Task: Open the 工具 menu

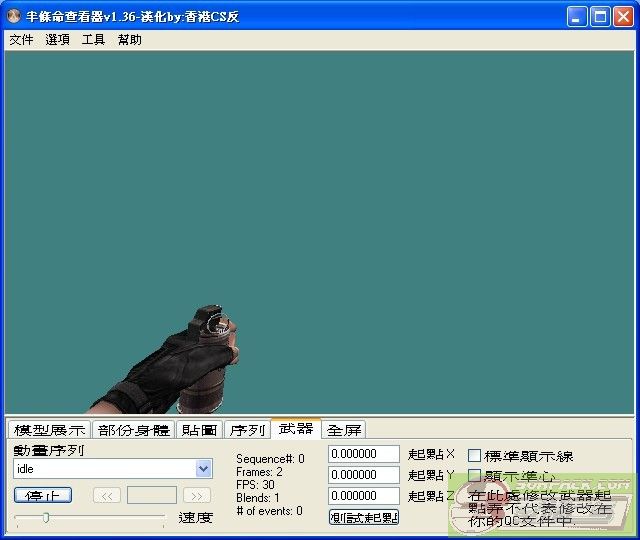Action: [x=93, y=40]
